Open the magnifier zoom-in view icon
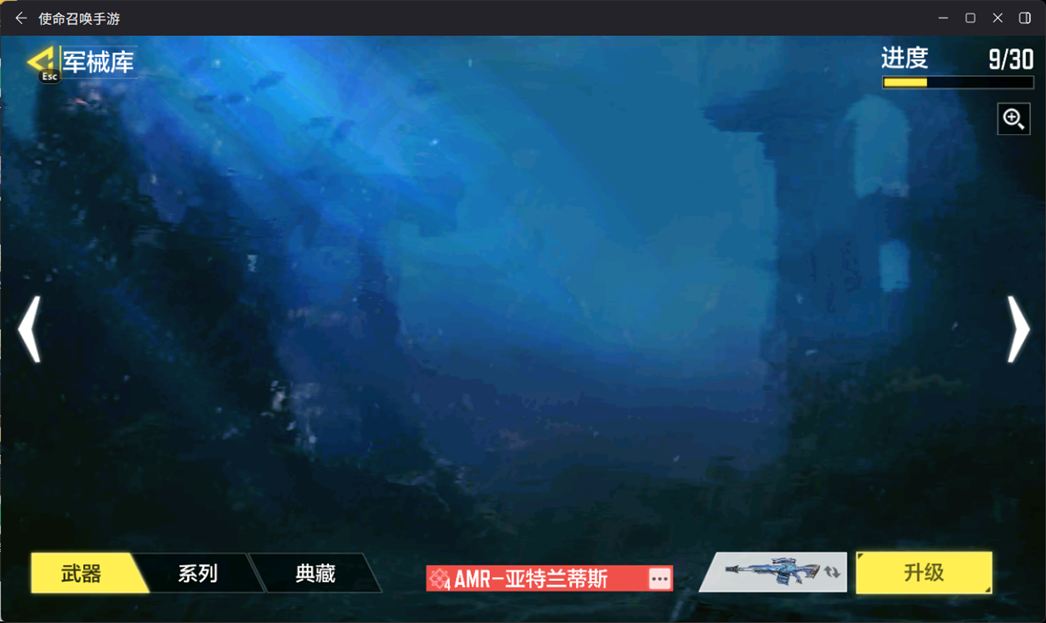The image size is (1046, 623). click(1013, 119)
